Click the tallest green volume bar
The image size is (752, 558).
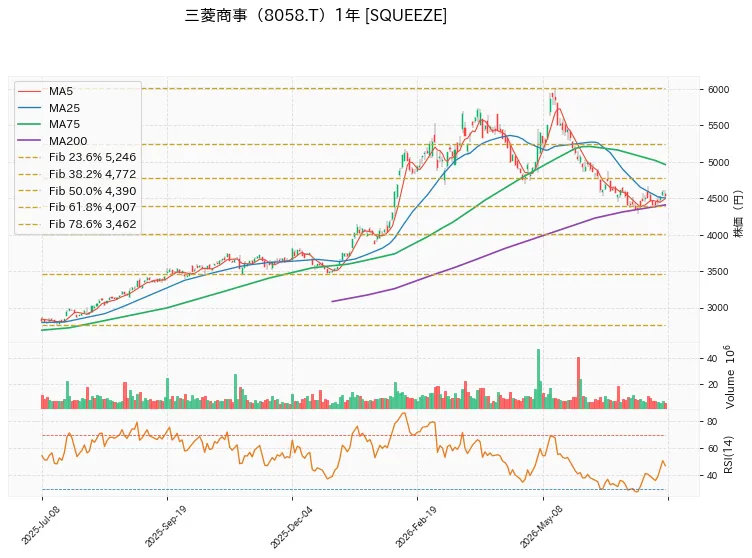click(x=538, y=379)
